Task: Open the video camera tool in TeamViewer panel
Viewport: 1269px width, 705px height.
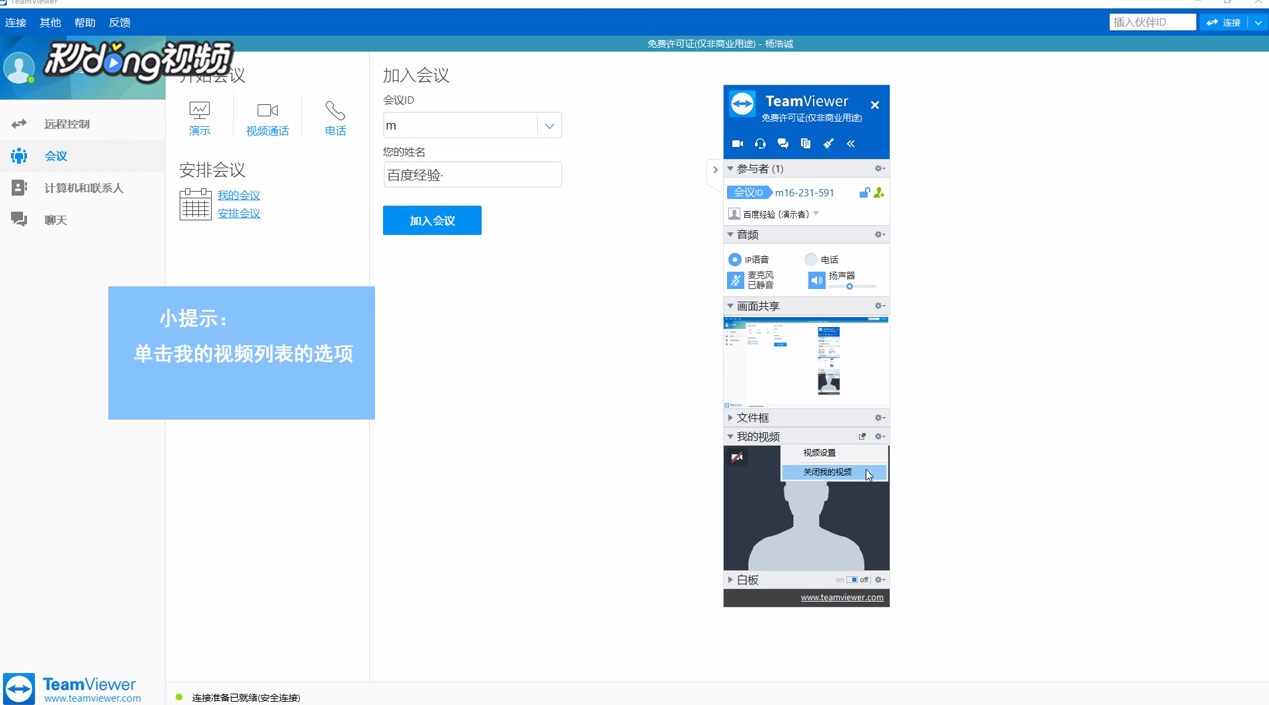Action: [737, 144]
